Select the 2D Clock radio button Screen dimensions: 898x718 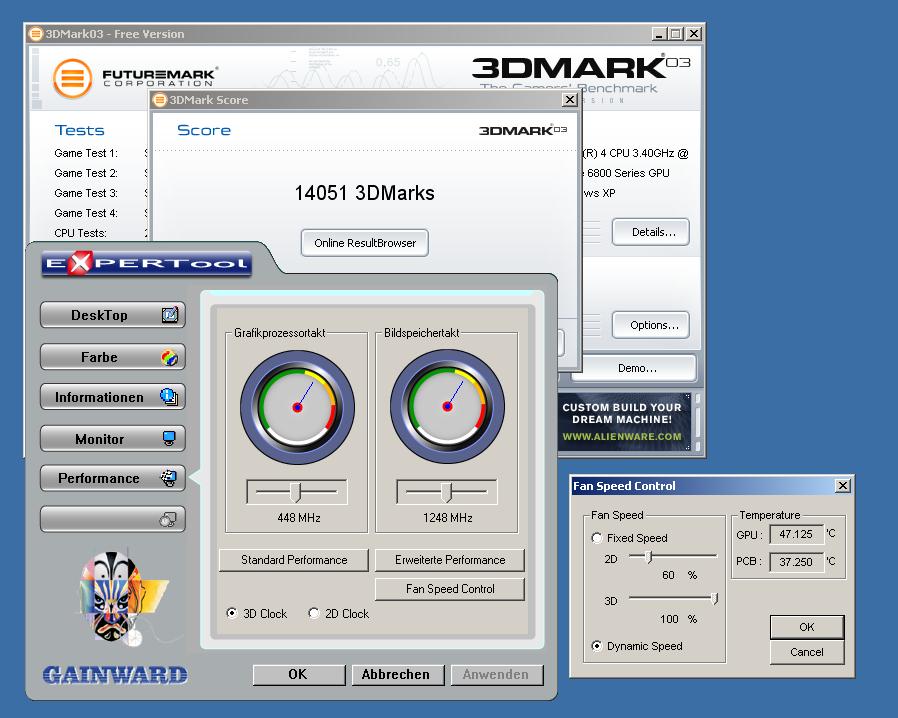pyautogui.click(x=314, y=613)
